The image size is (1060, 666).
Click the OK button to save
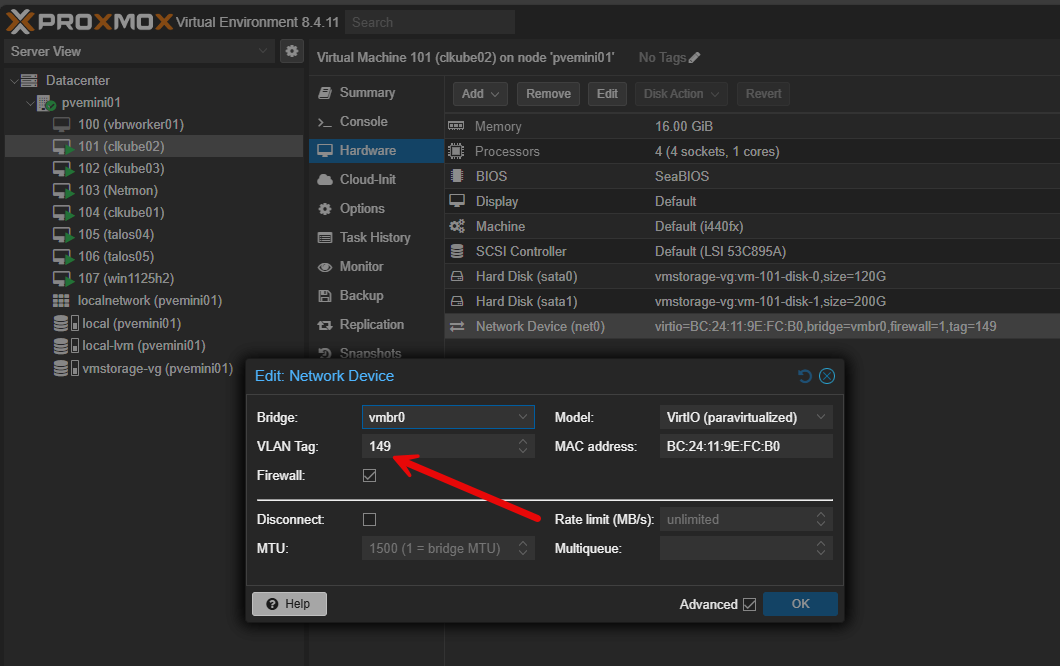point(800,603)
